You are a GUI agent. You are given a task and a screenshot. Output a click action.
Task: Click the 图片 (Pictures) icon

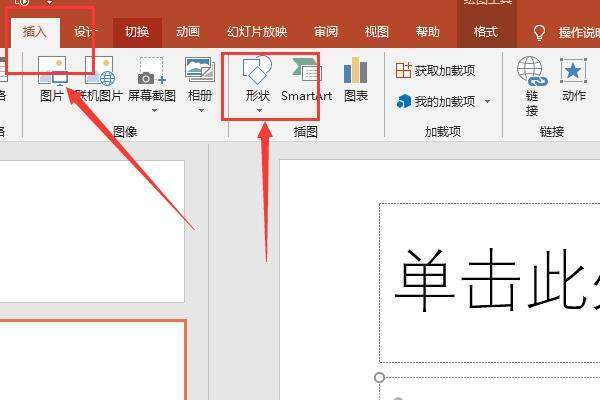click(x=51, y=72)
